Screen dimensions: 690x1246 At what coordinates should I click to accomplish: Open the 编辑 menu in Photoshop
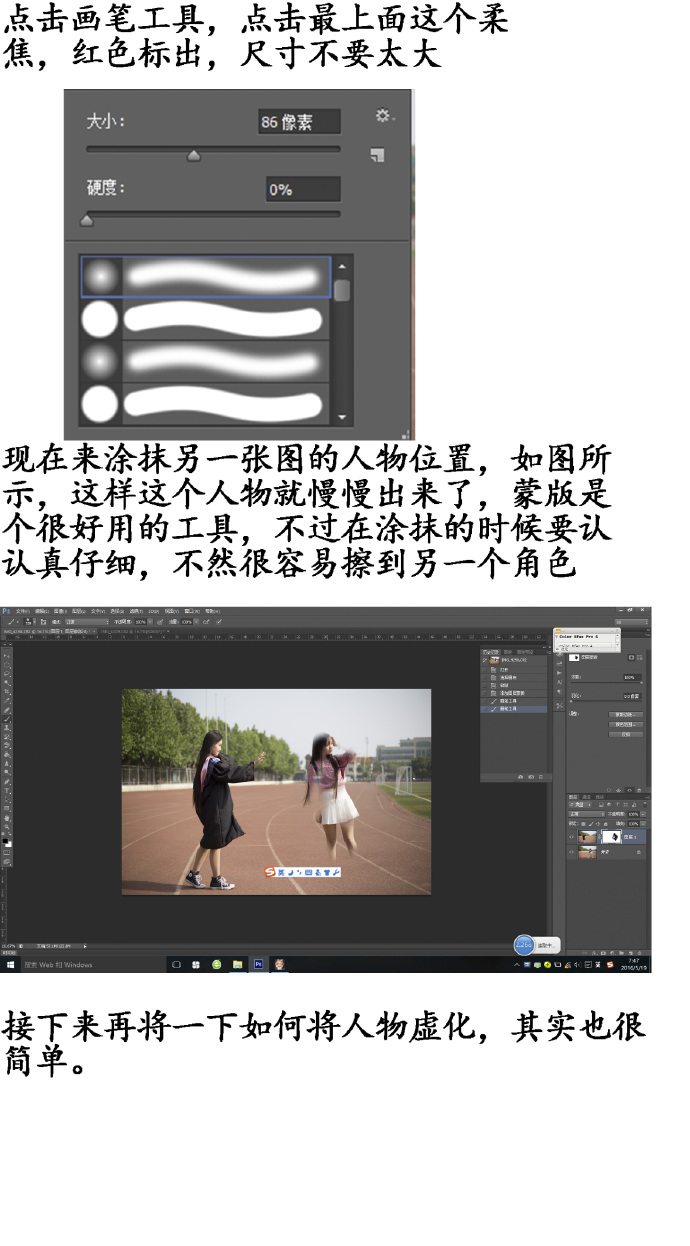point(42,611)
